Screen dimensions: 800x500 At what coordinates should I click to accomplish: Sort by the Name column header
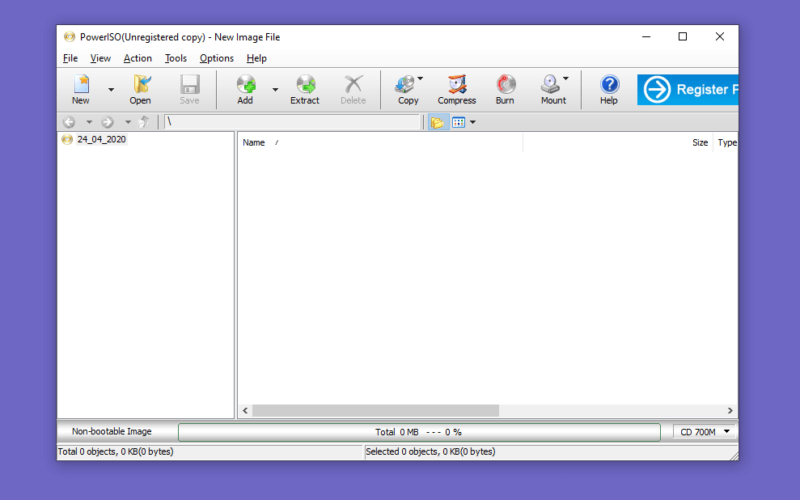380,143
